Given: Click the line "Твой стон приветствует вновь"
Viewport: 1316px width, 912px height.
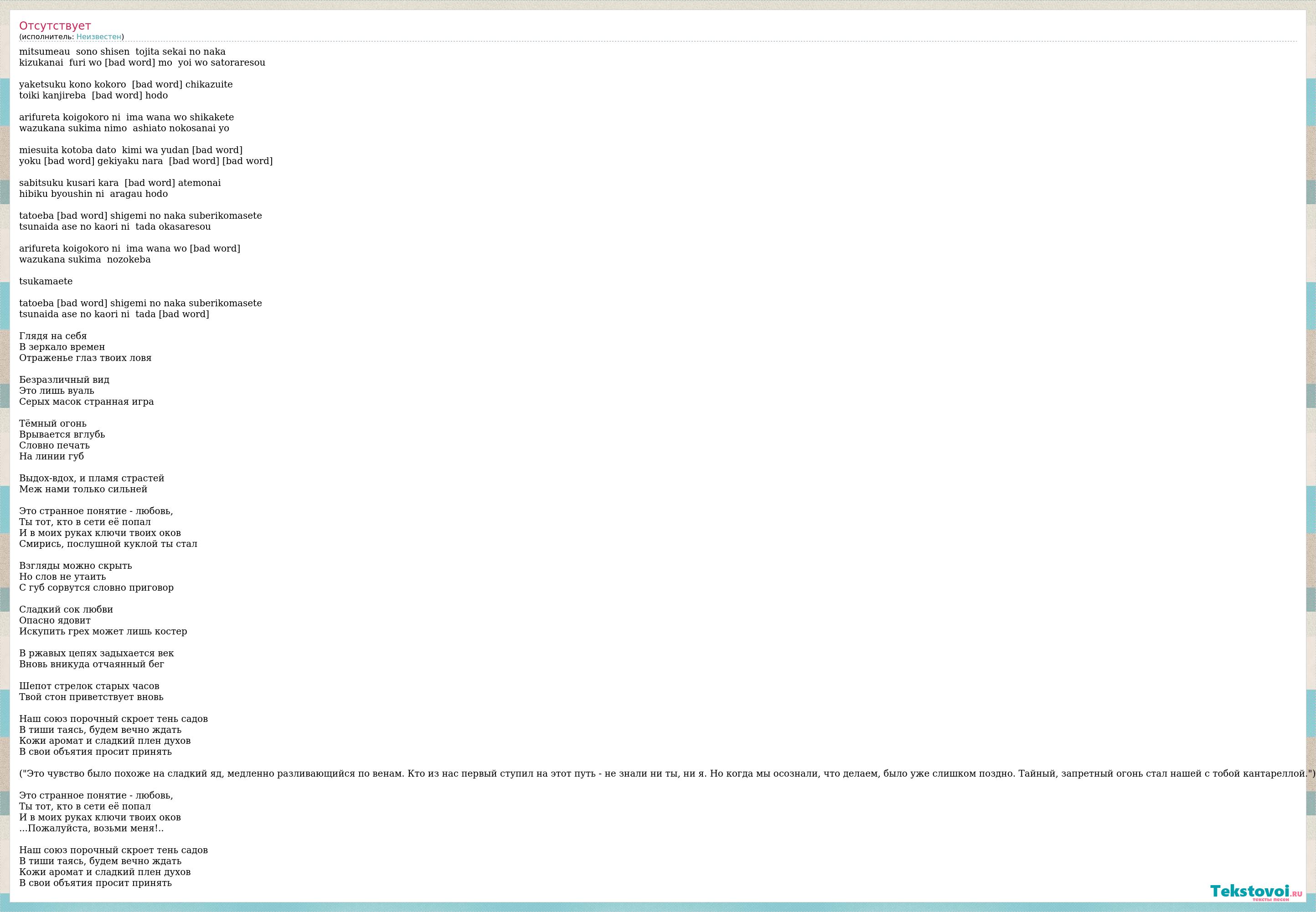Looking at the screenshot, I should click(x=92, y=698).
